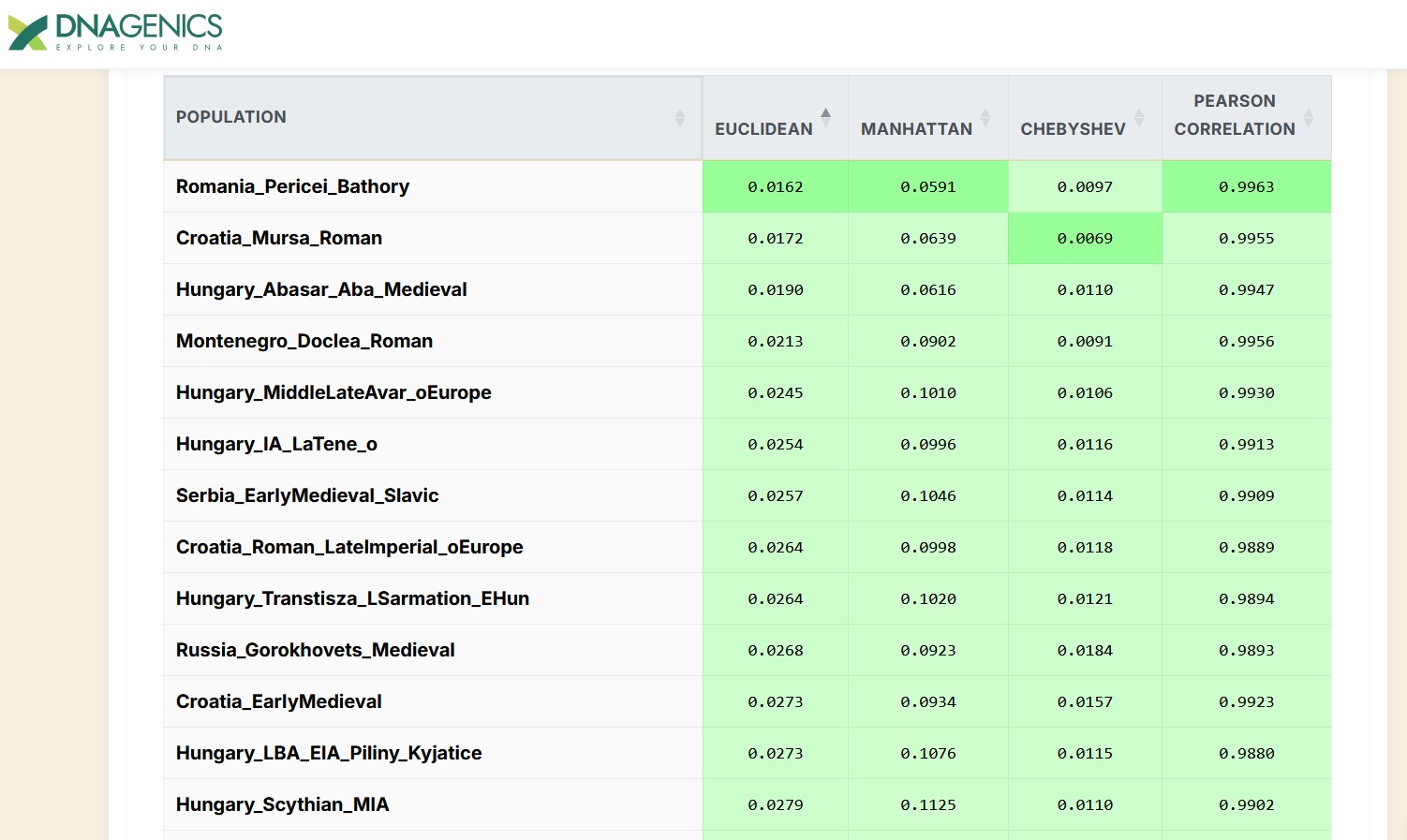
Task: Sort by Pearson Correlation arrows
Action: click(1309, 117)
